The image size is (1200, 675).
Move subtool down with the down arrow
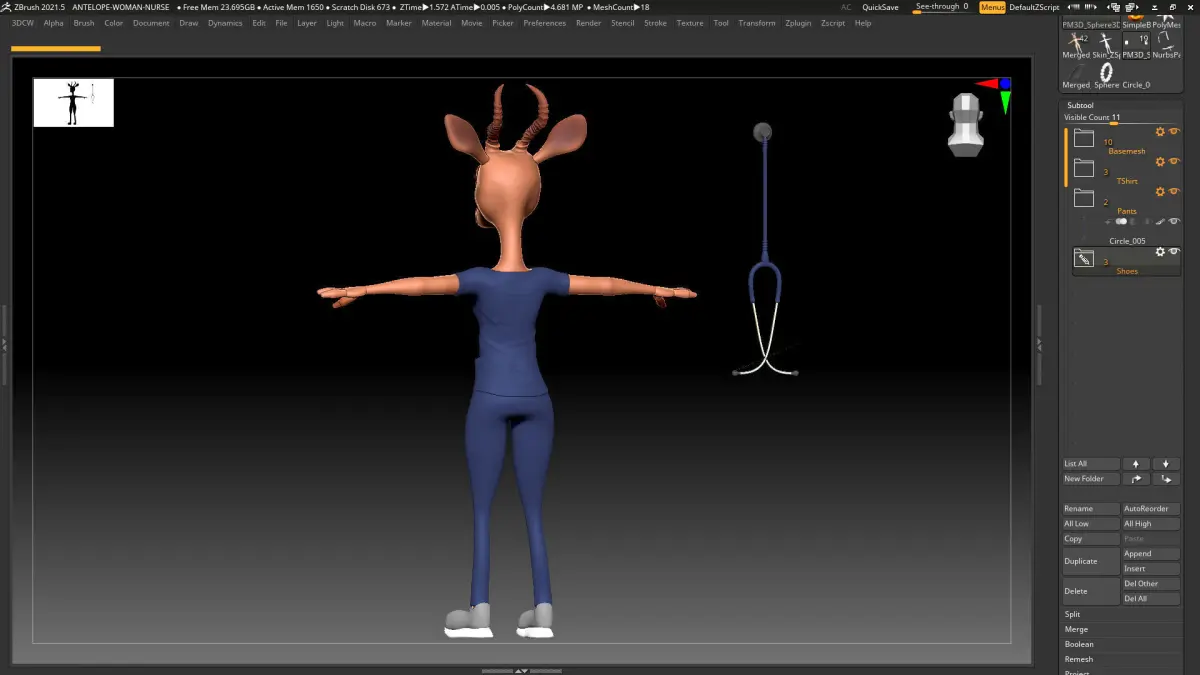(1166, 464)
